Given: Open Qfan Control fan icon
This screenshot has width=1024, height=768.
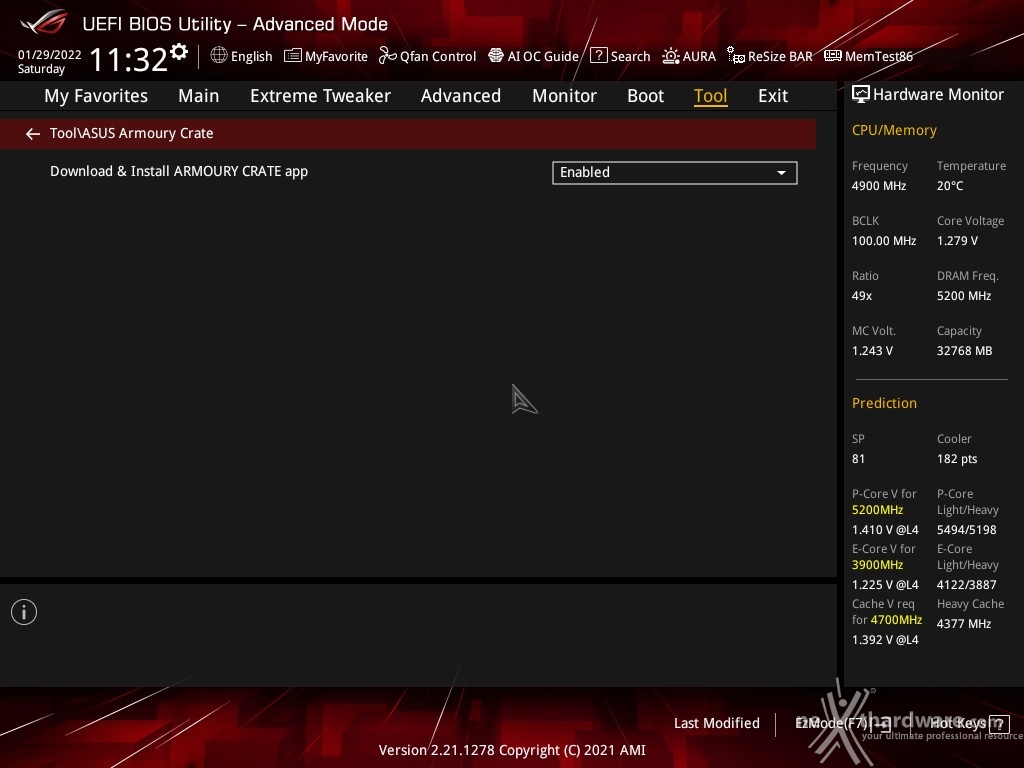Looking at the screenshot, I should pyautogui.click(x=387, y=56).
